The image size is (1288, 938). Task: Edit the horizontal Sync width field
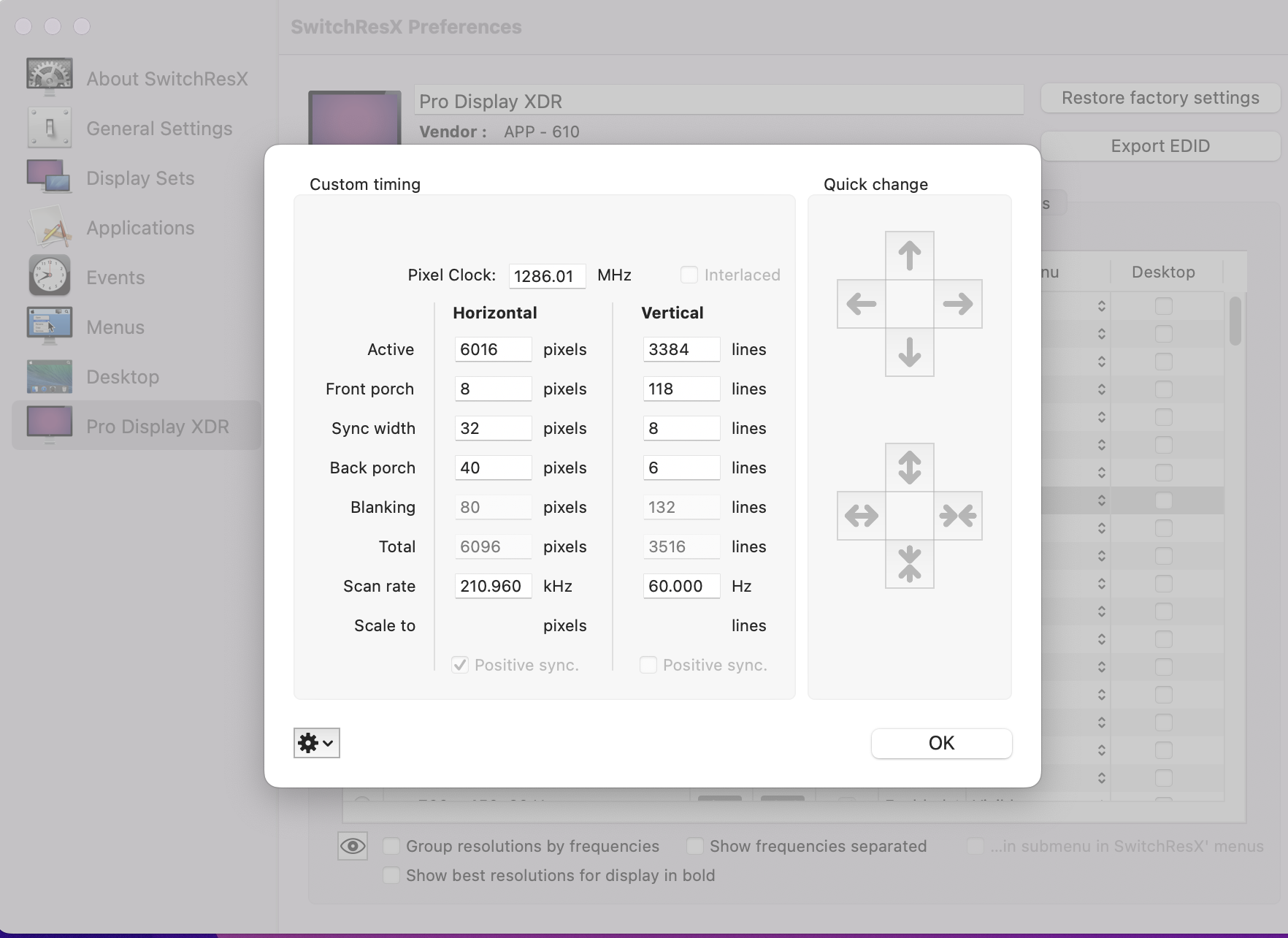[493, 428]
